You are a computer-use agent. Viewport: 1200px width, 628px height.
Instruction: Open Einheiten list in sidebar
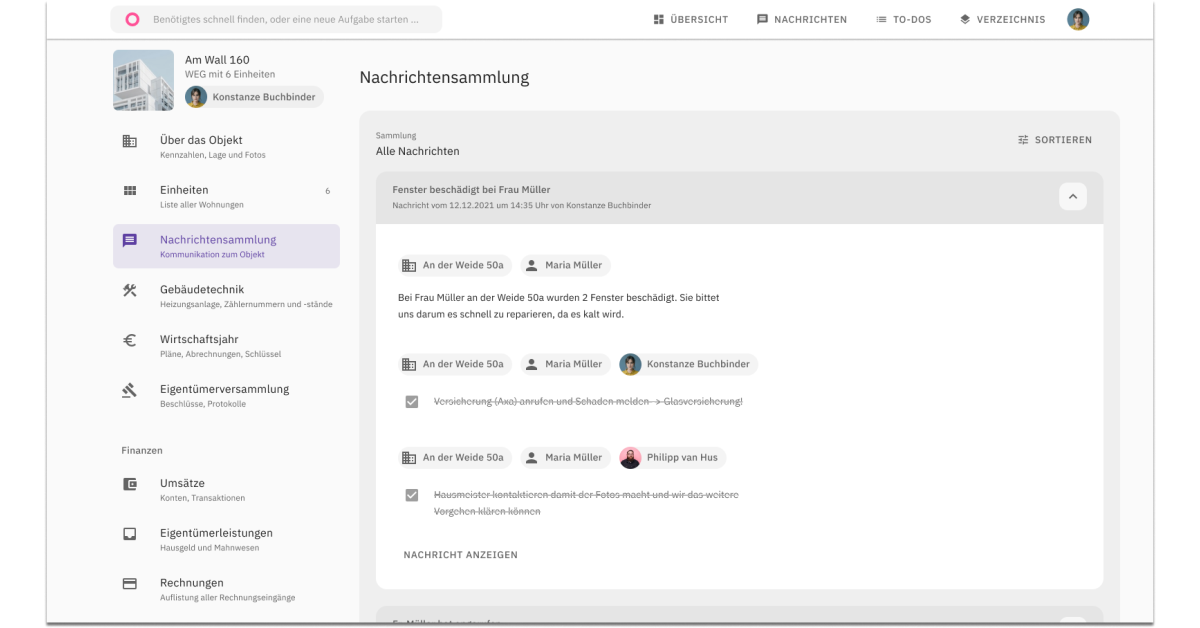click(x=226, y=196)
